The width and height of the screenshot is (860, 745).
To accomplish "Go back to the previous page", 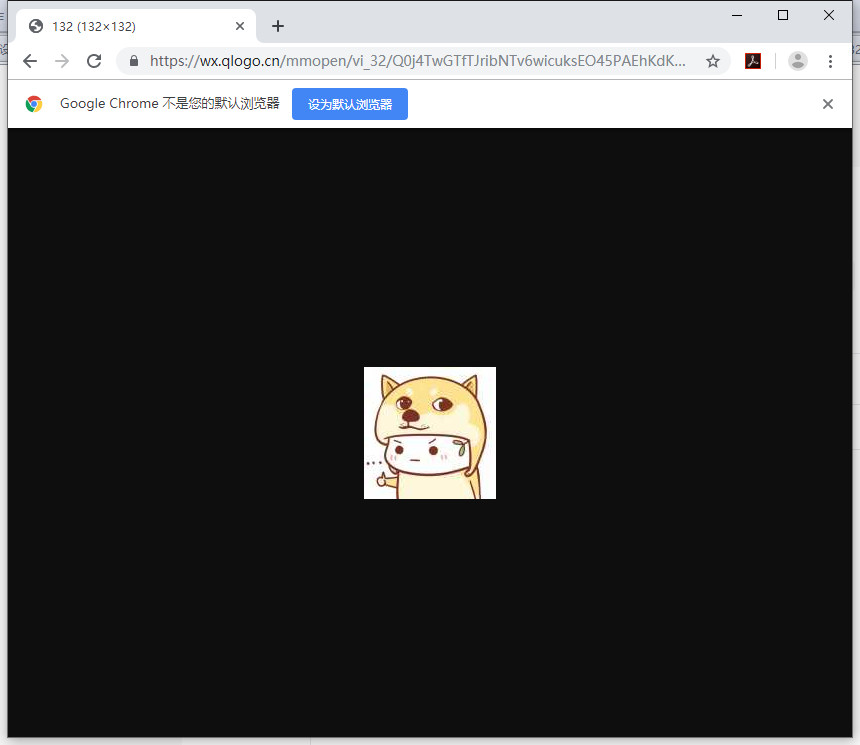I will tap(30, 61).
